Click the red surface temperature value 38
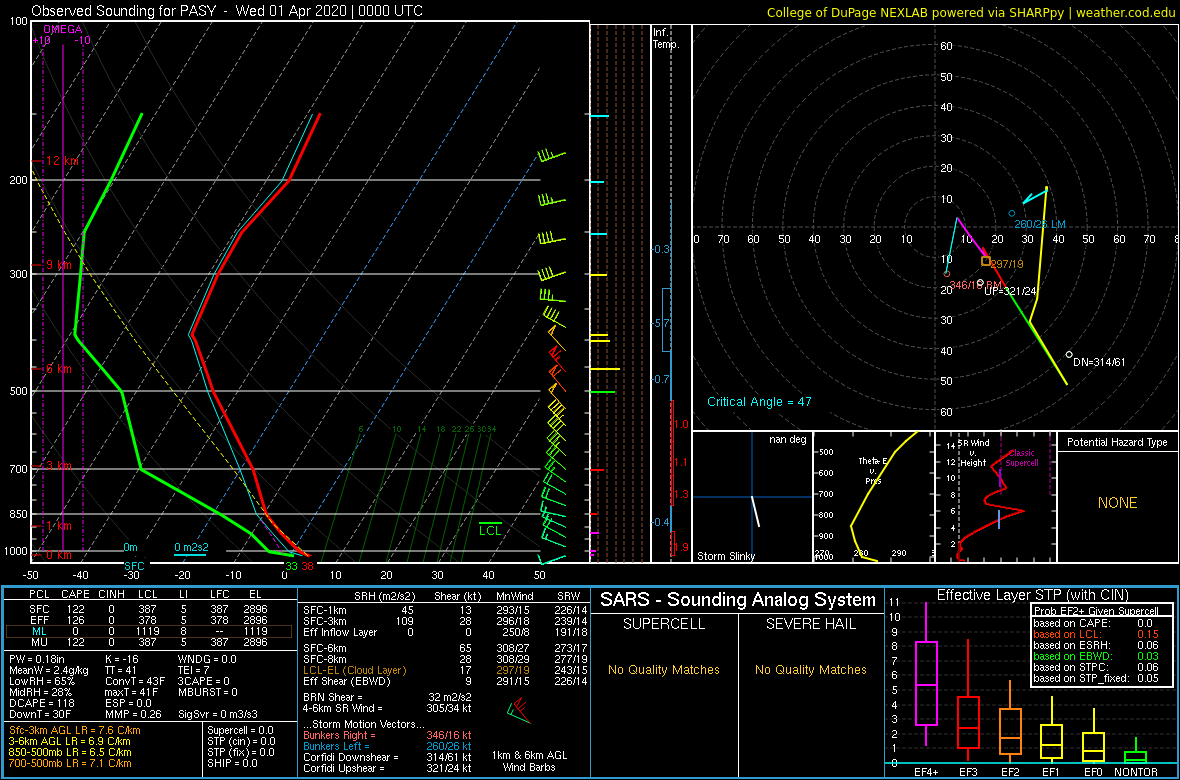The image size is (1180, 780). 307,566
